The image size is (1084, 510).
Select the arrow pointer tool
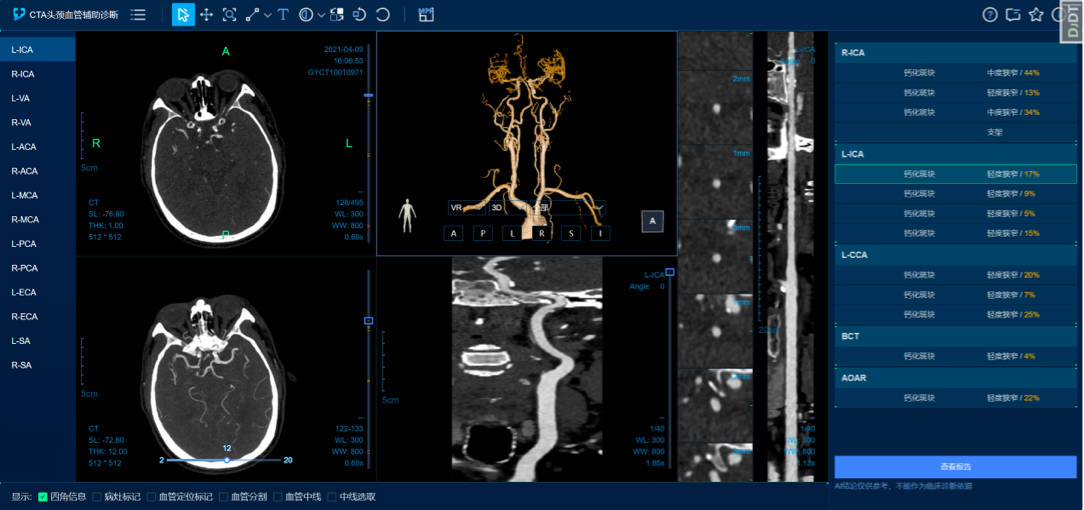tap(183, 15)
